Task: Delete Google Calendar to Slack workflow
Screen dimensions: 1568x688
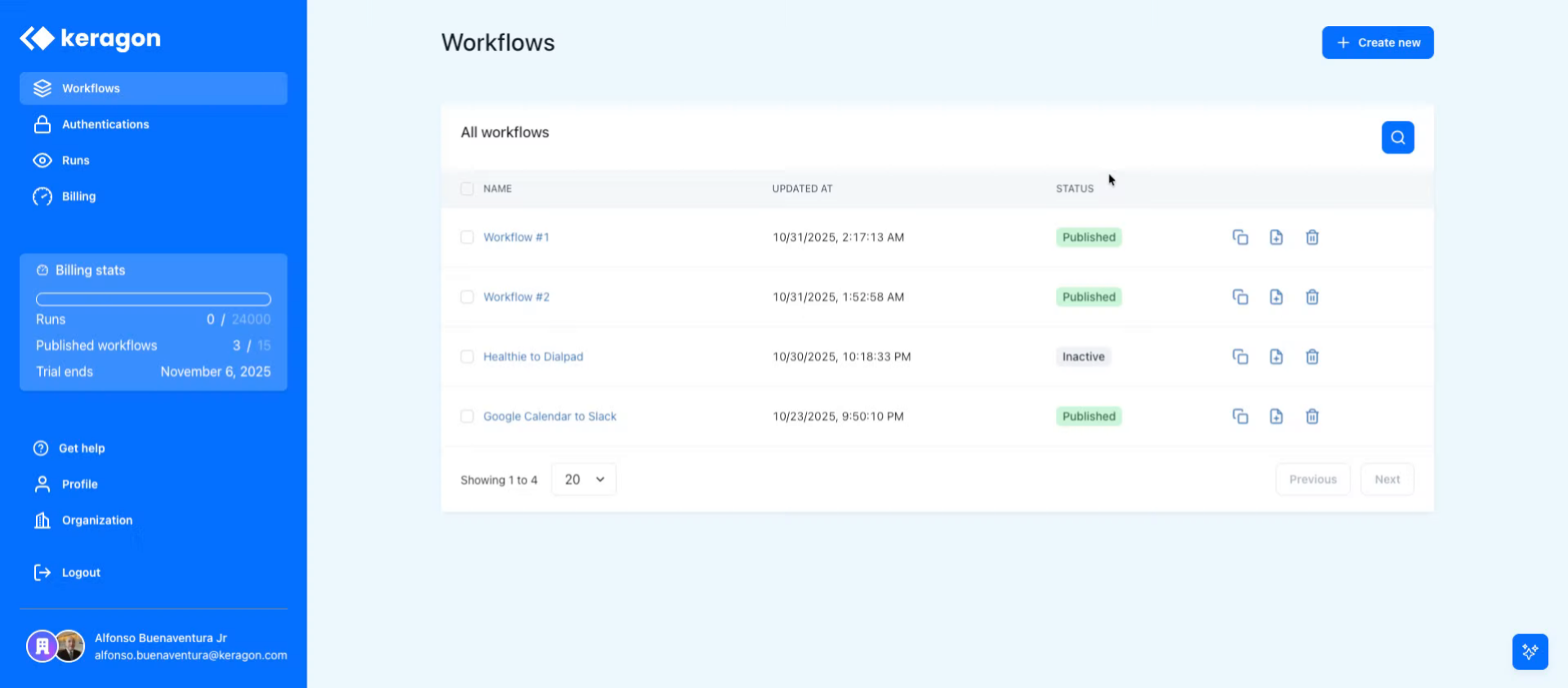Action: coord(1312,416)
